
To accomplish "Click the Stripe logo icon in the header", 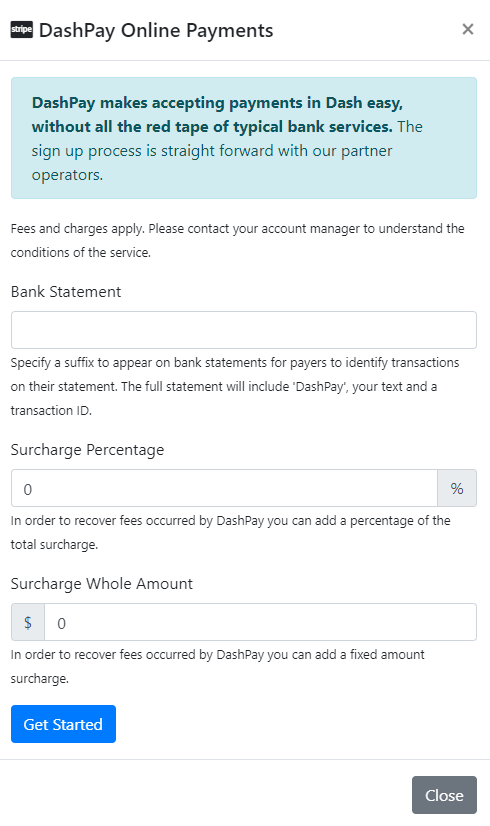I will [22, 30].
